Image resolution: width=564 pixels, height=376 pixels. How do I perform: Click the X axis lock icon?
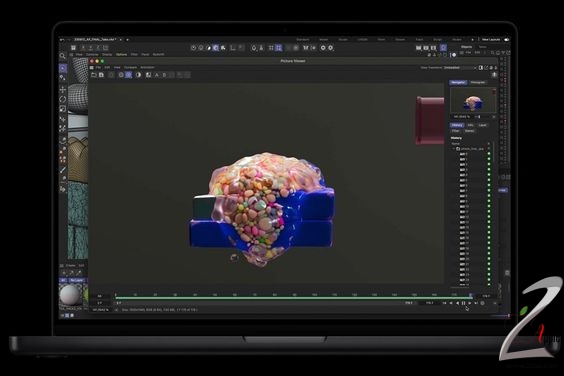(83, 47)
